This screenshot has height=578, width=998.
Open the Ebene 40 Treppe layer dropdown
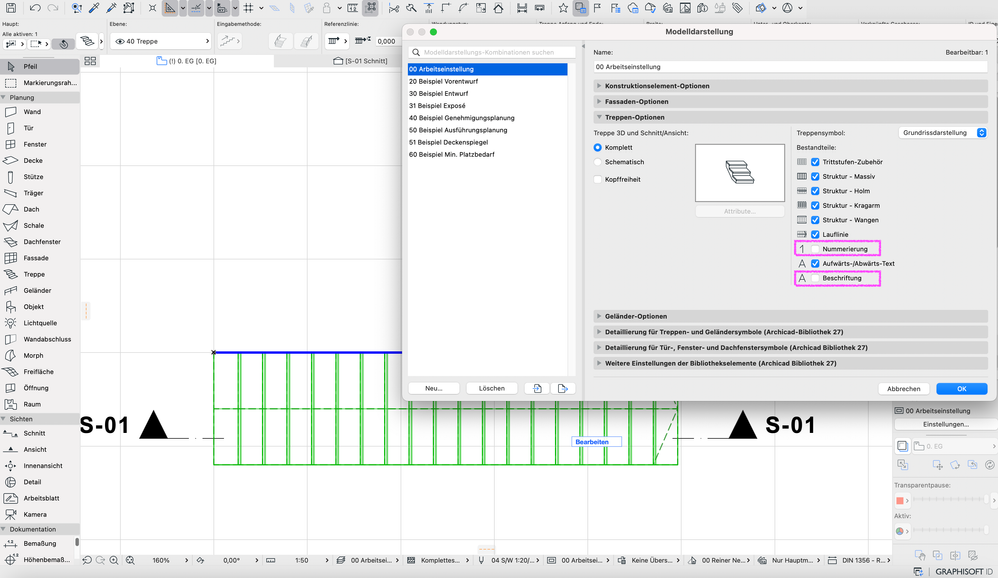161,41
